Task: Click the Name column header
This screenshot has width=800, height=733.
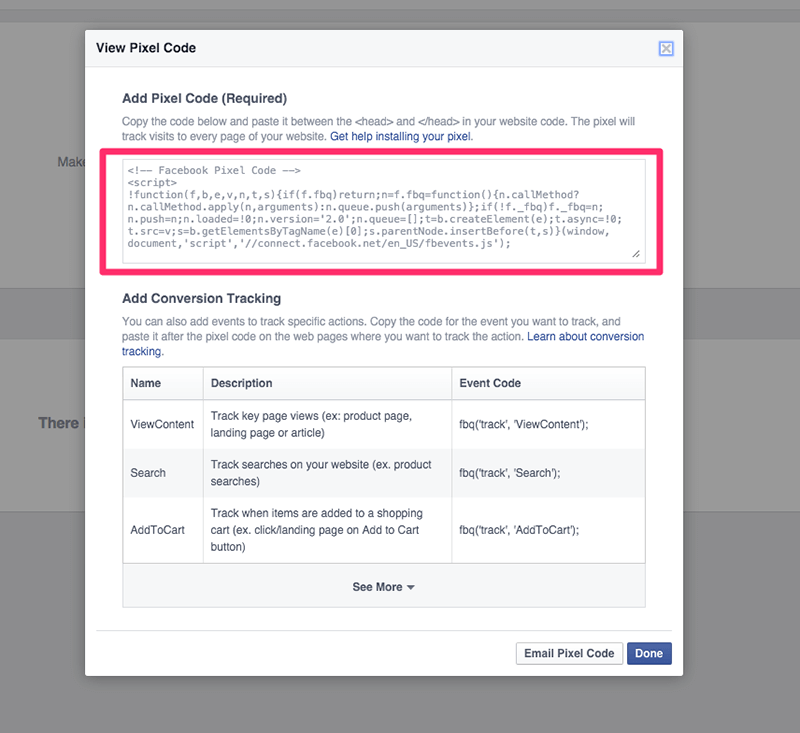Action: click(x=146, y=383)
